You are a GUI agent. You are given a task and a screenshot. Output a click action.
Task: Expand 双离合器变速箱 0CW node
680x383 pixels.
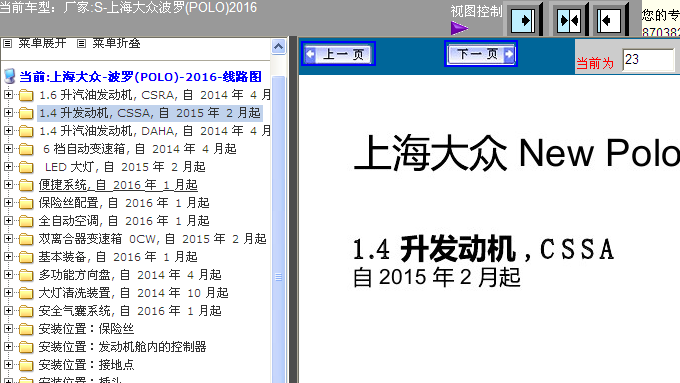(x=8, y=238)
